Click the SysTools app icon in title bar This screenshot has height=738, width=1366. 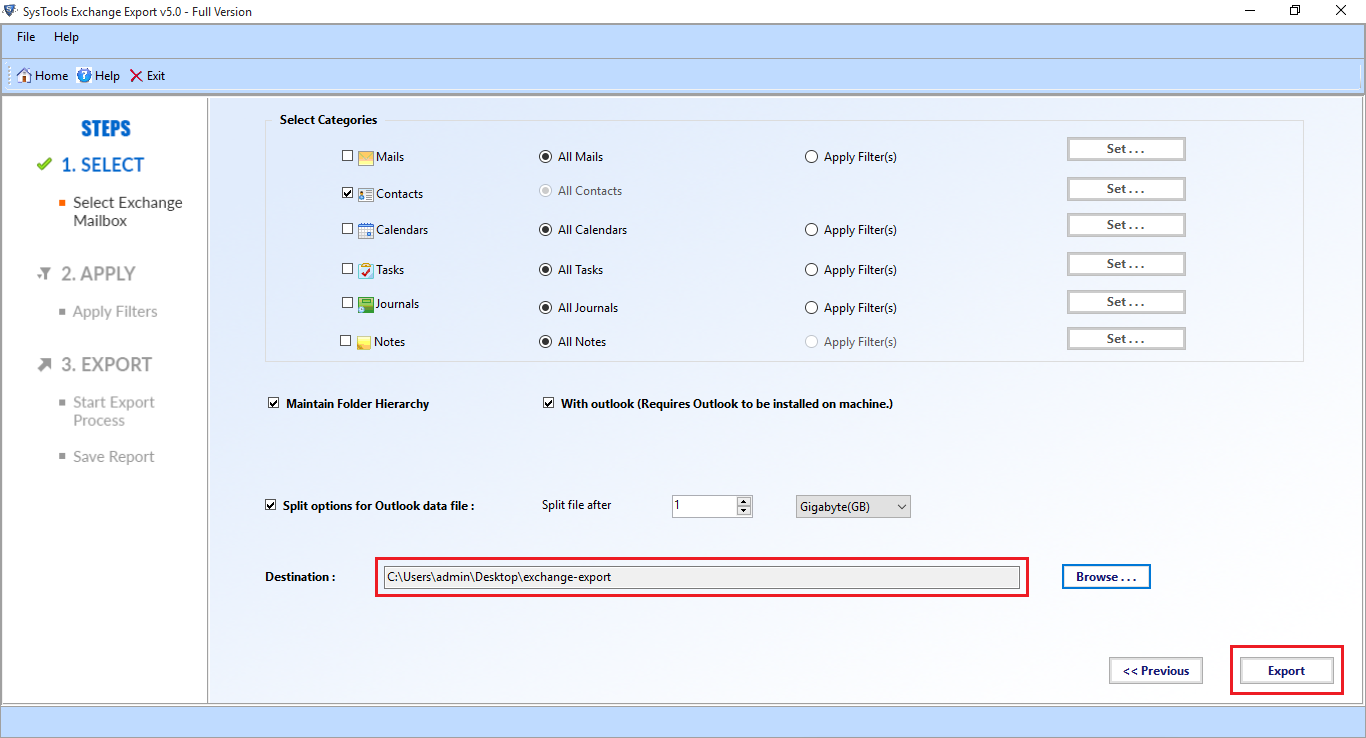[x=10, y=11]
